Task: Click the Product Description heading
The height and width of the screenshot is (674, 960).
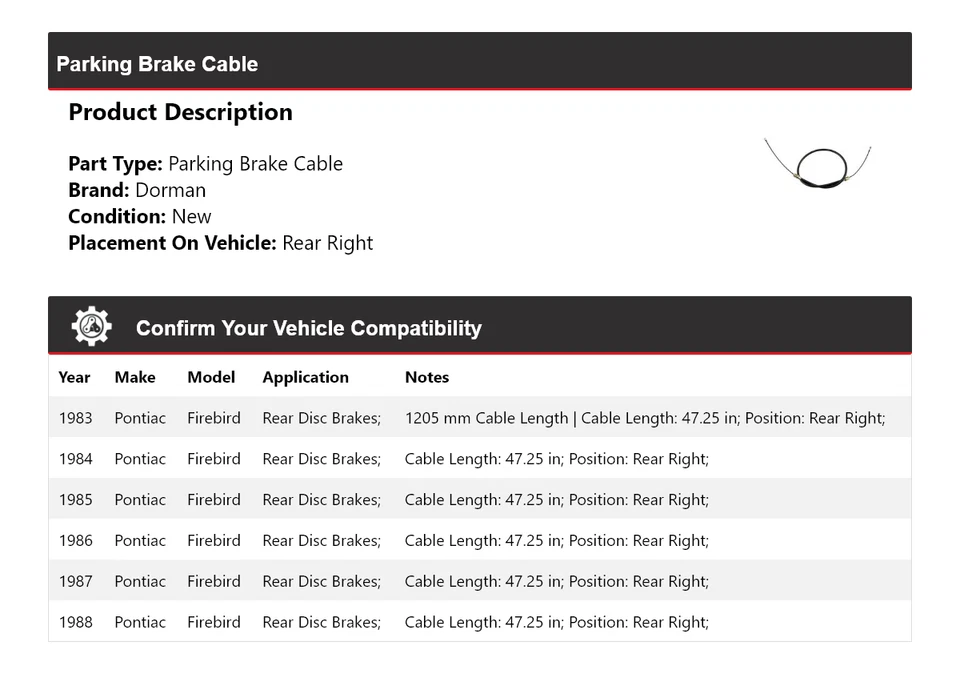Action: point(180,112)
